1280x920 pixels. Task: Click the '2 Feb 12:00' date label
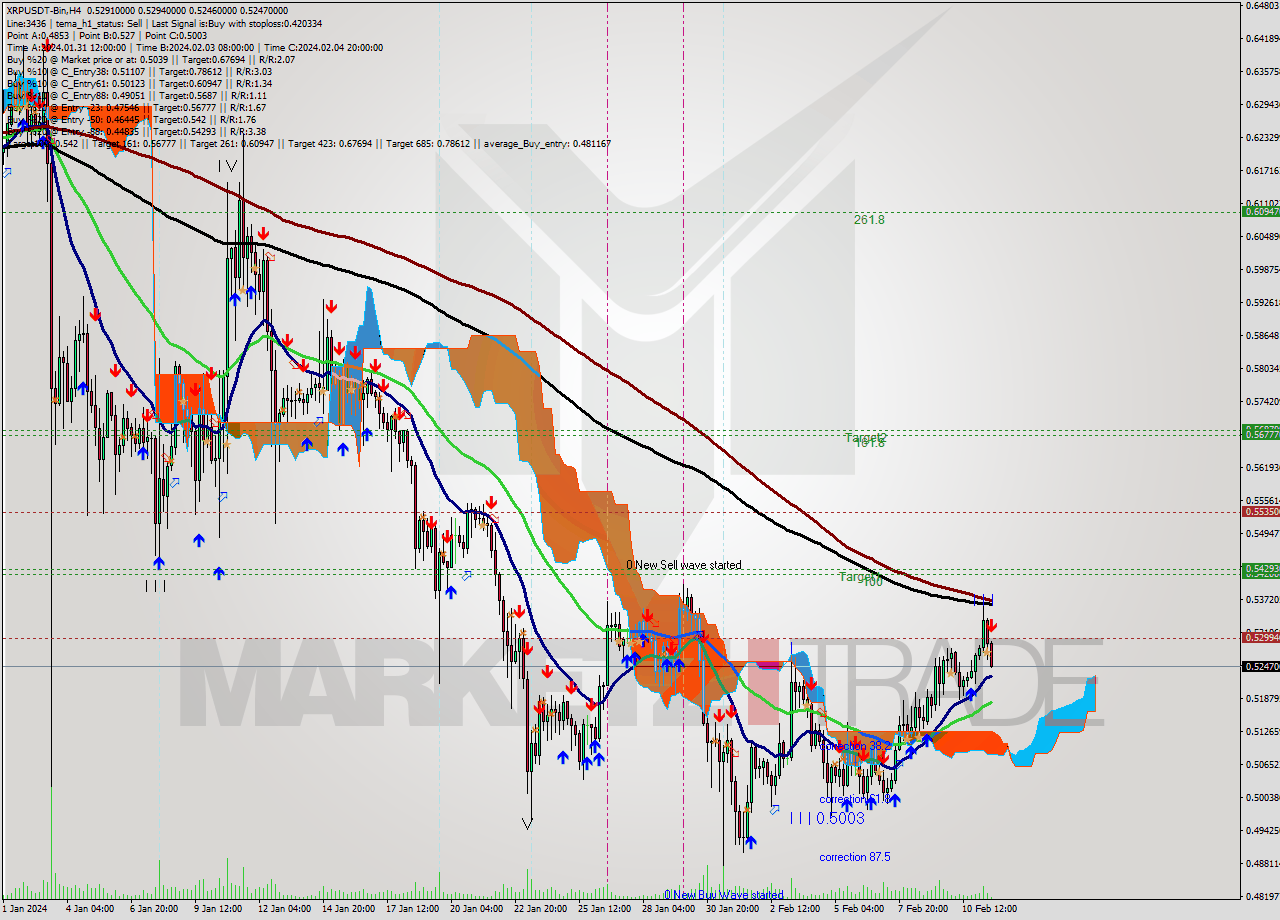795,909
